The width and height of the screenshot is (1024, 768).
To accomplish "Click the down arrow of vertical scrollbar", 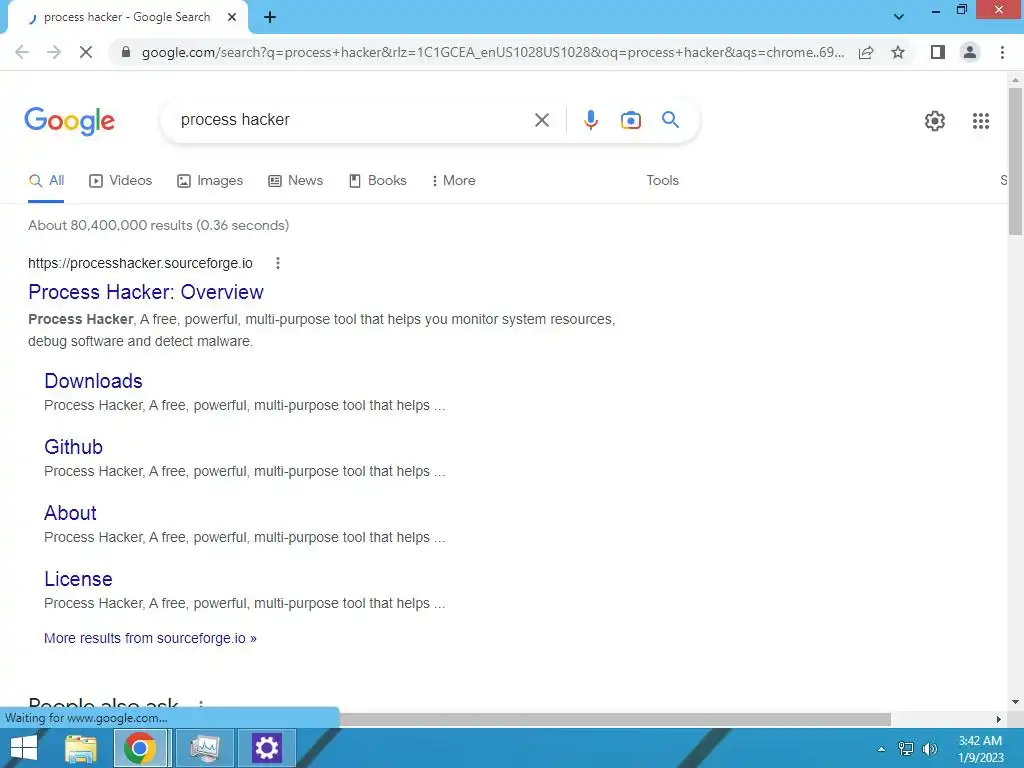I will pos(1015,702).
